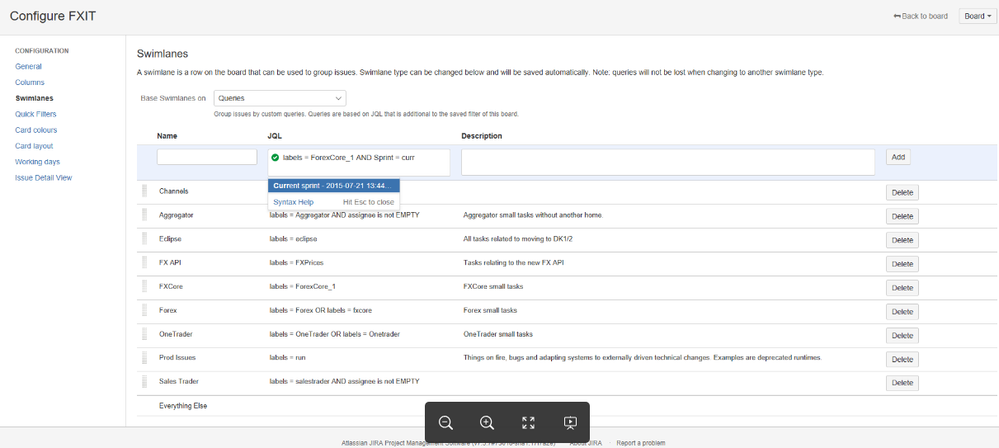Open the Quick Filters configuration page
This screenshot has height=448, width=999.
click(36, 114)
